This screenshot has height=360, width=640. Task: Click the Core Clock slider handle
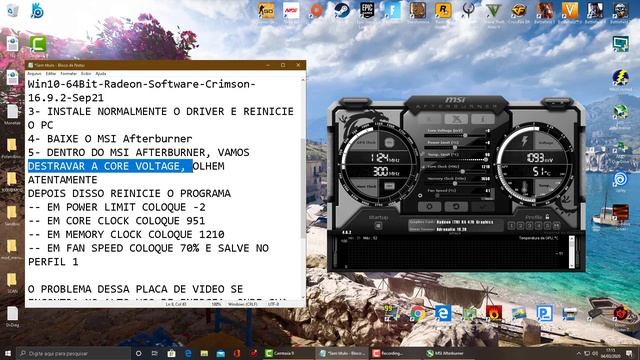(x=462, y=171)
